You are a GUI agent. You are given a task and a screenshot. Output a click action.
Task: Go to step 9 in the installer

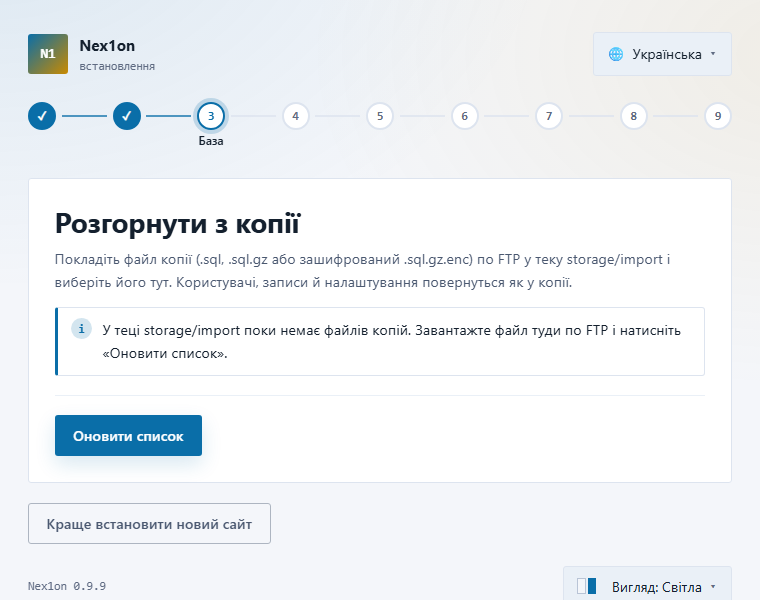[x=718, y=116]
